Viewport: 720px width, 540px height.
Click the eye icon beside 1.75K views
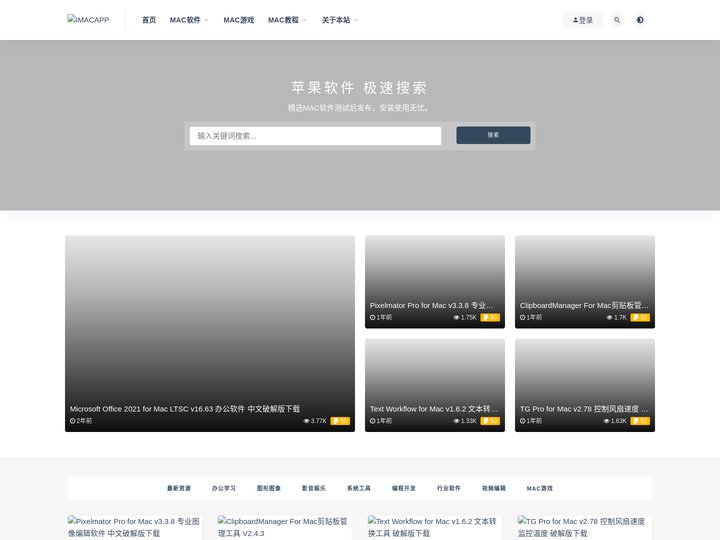click(x=456, y=317)
